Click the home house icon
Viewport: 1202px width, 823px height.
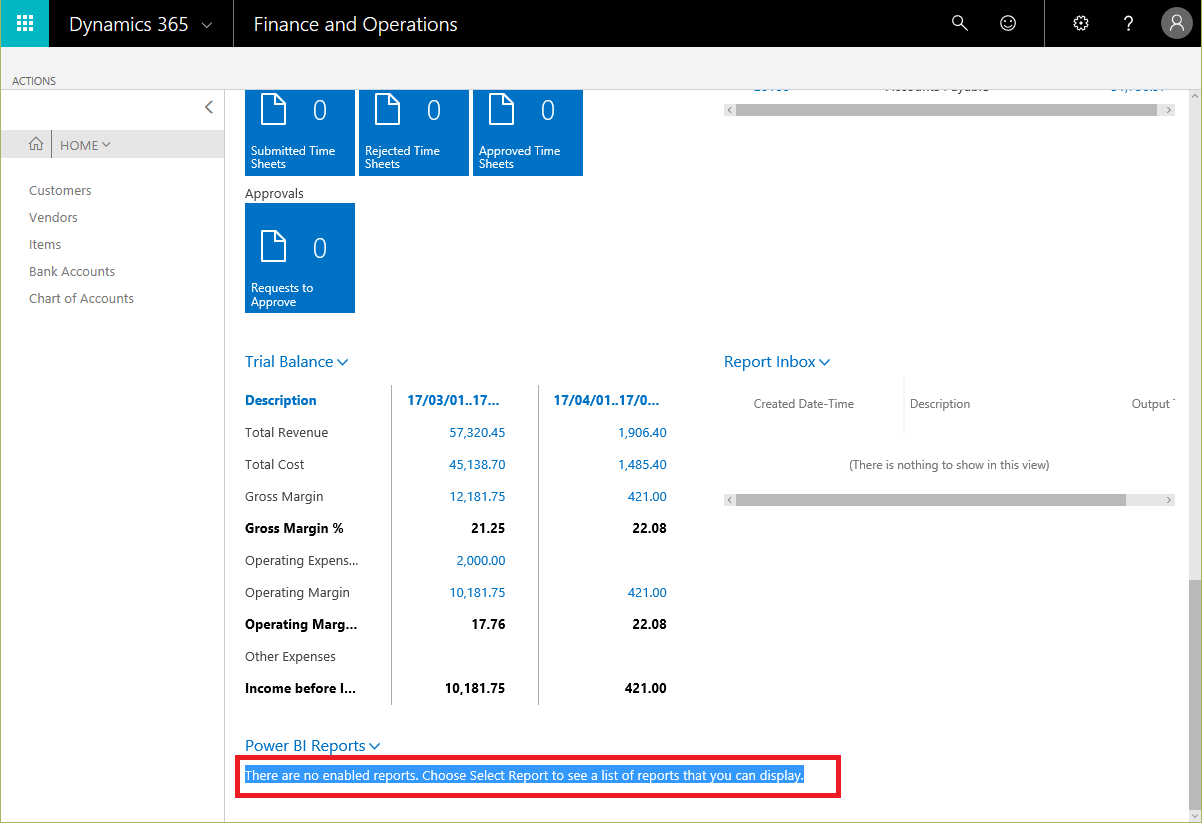pyautogui.click(x=36, y=145)
